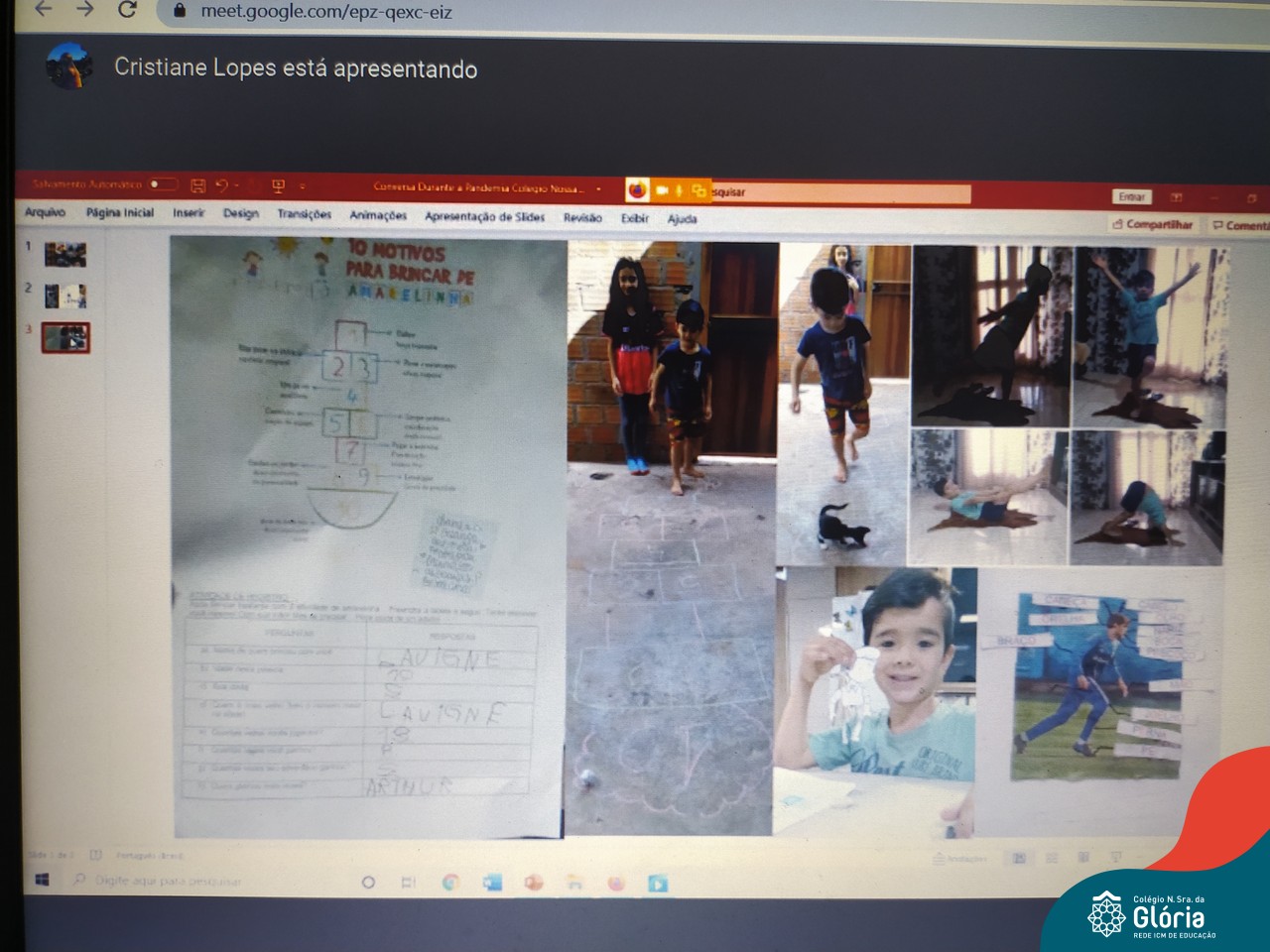The height and width of the screenshot is (952, 1270).
Task: Open the Ajuda tab
Action: point(682,219)
